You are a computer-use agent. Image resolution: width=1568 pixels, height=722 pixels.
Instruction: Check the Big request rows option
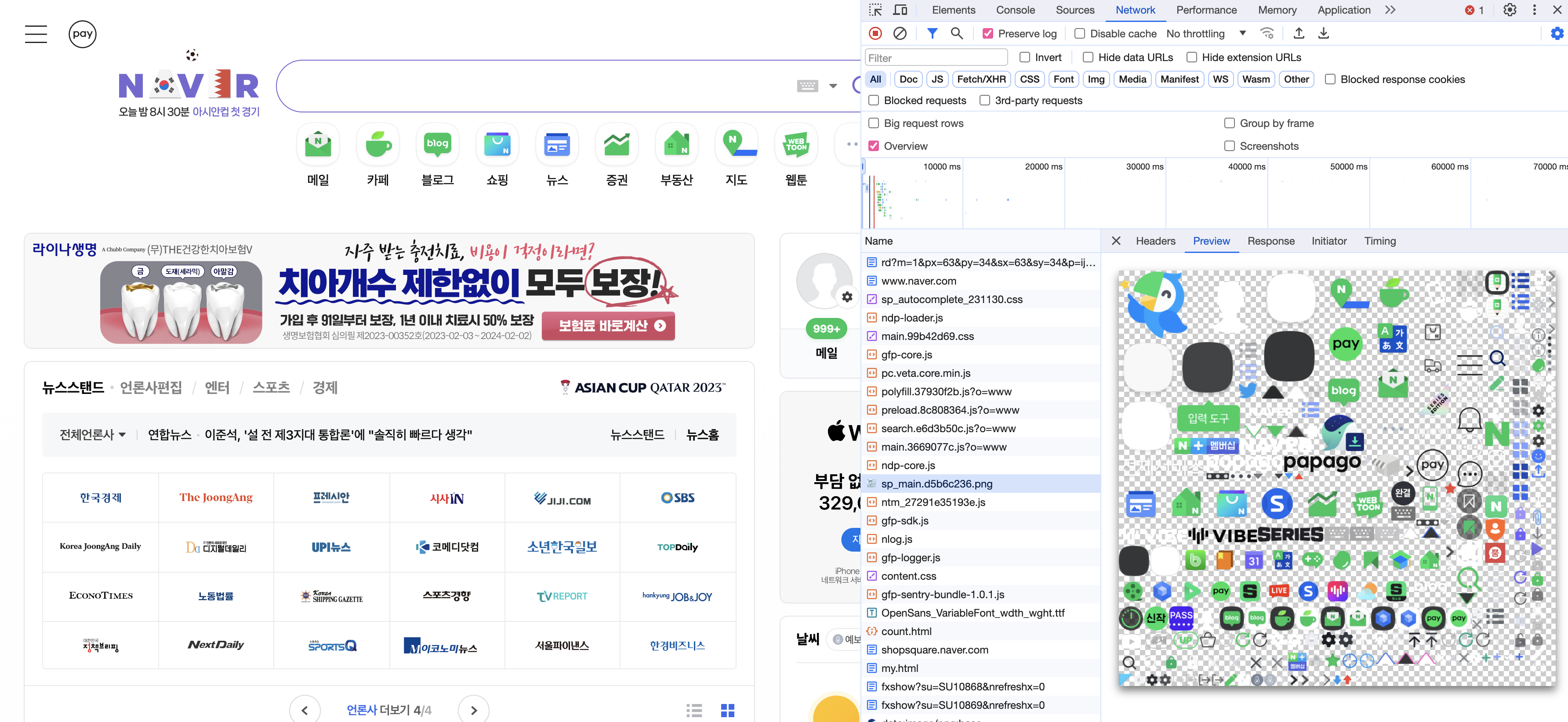tap(874, 123)
